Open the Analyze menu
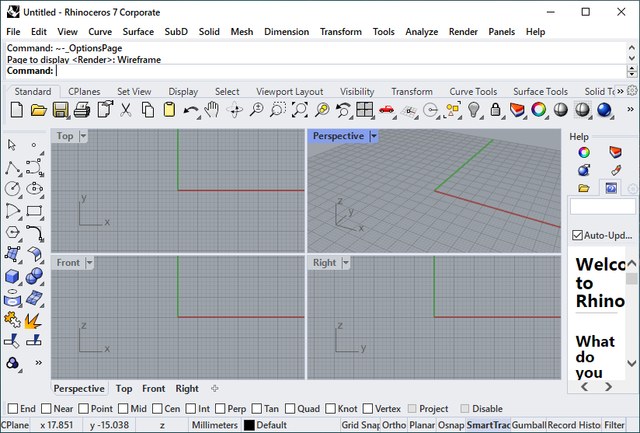Screen dimensions: 640x433 click(421, 32)
